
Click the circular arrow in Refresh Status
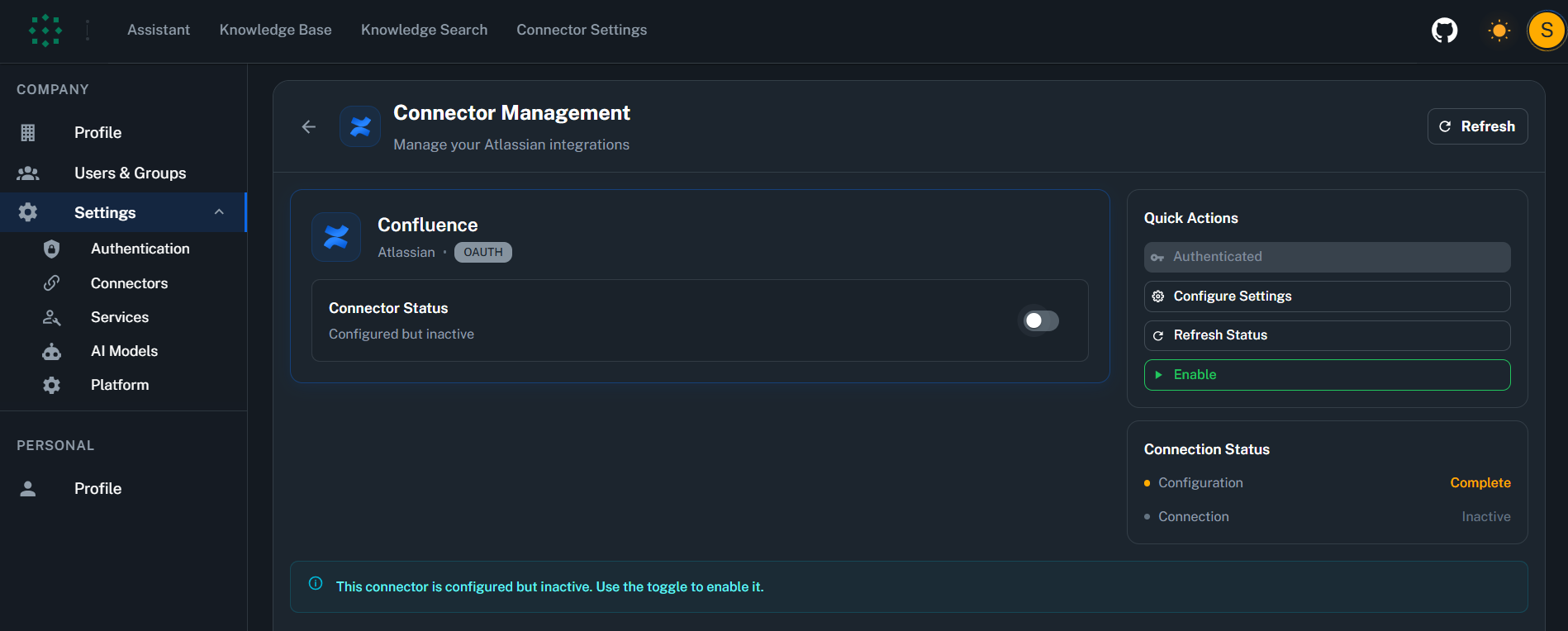(x=1158, y=335)
